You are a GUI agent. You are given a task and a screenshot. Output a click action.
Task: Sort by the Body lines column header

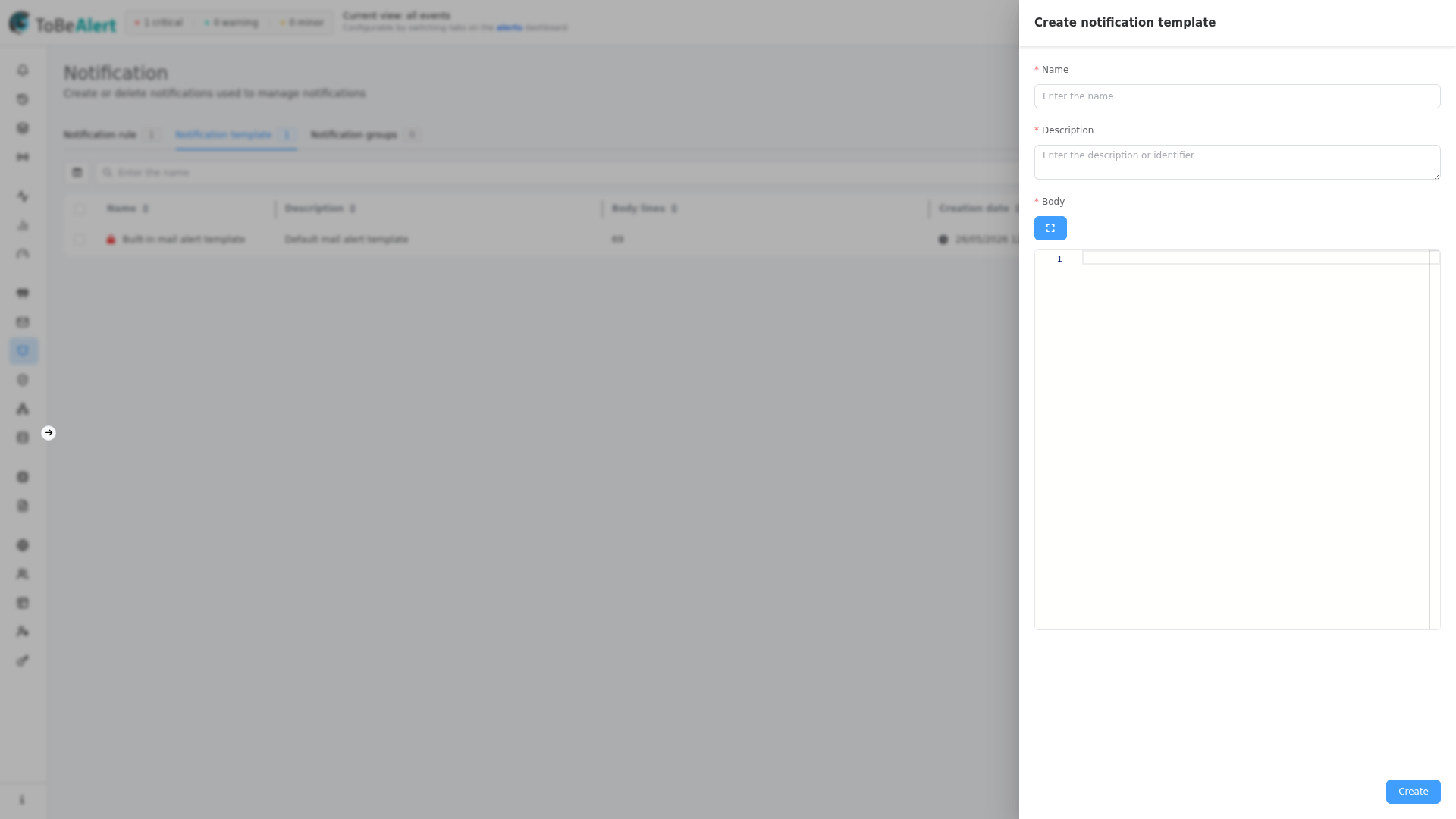[x=644, y=209]
